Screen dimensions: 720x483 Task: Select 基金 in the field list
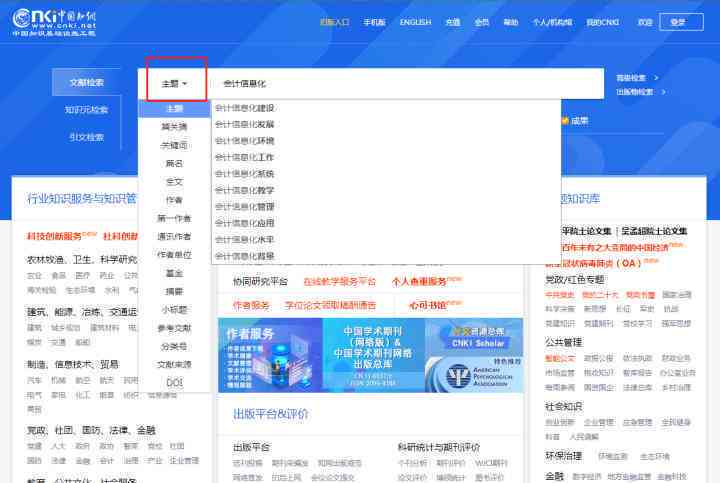pyautogui.click(x=174, y=273)
